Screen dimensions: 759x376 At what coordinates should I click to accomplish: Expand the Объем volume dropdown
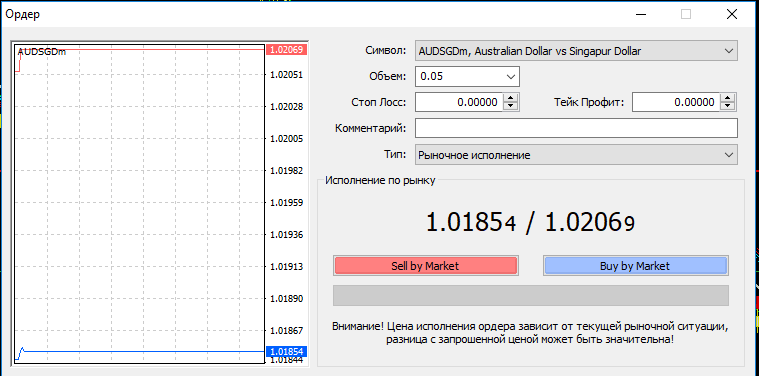pyautogui.click(x=510, y=76)
